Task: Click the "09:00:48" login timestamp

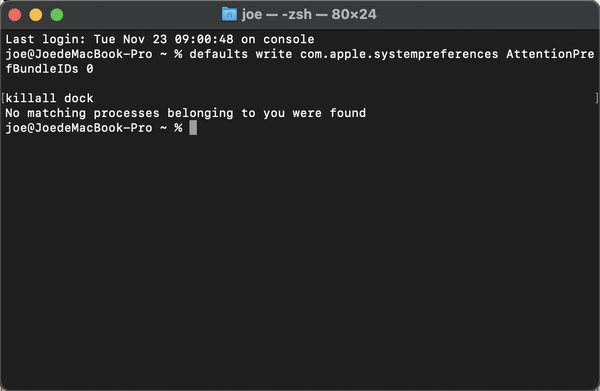Action: (x=204, y=39)
